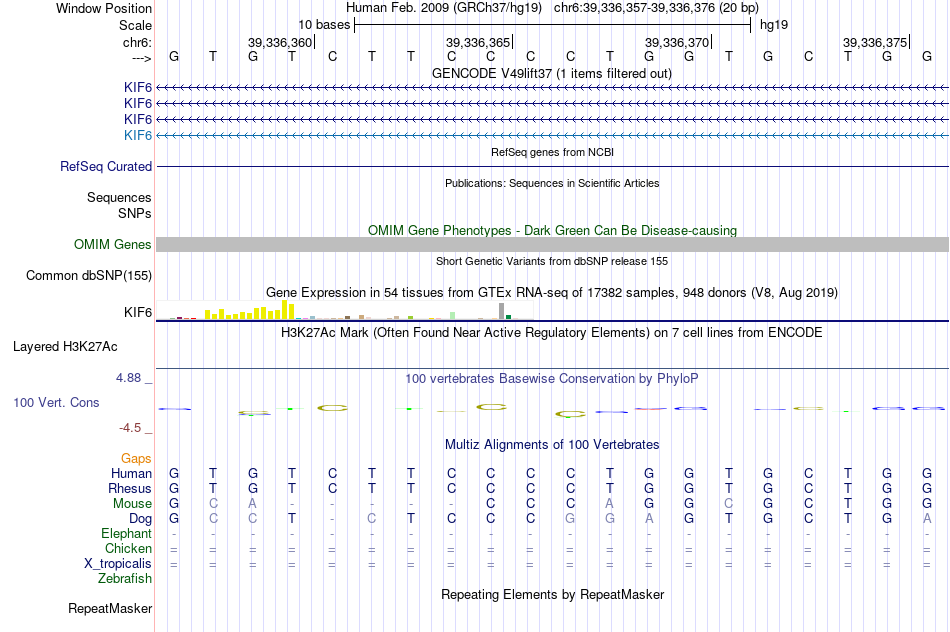The image size is (950, 632).
Task: Select the Elephant alignment row label
Action: 126,533
